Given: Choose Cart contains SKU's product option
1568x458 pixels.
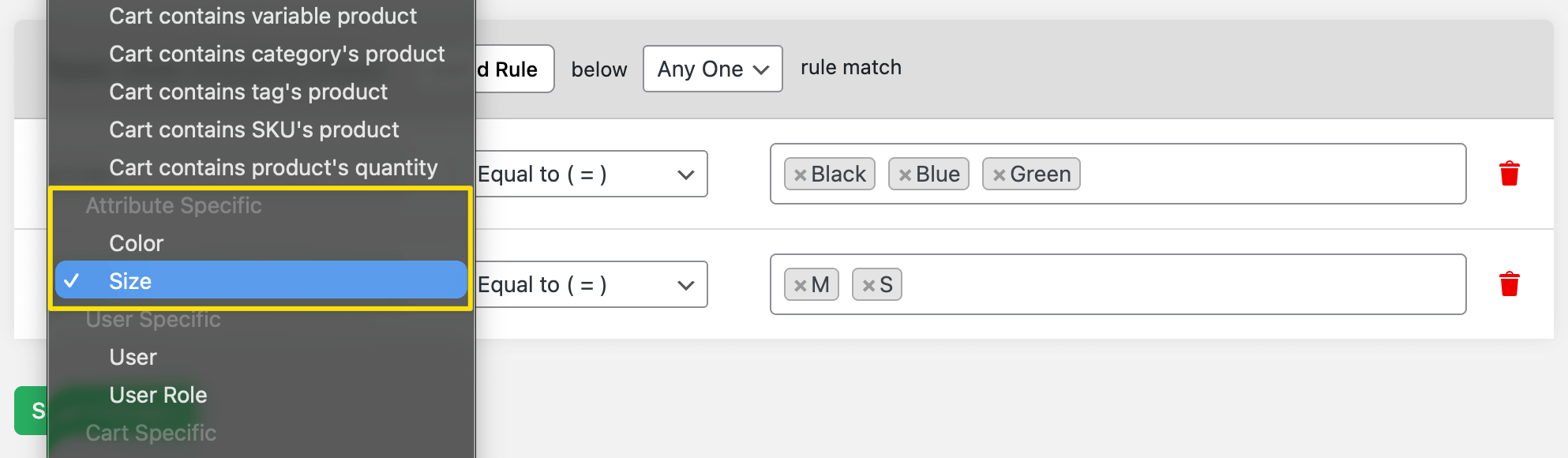Looking at the screenshot, I should (254, 130).
